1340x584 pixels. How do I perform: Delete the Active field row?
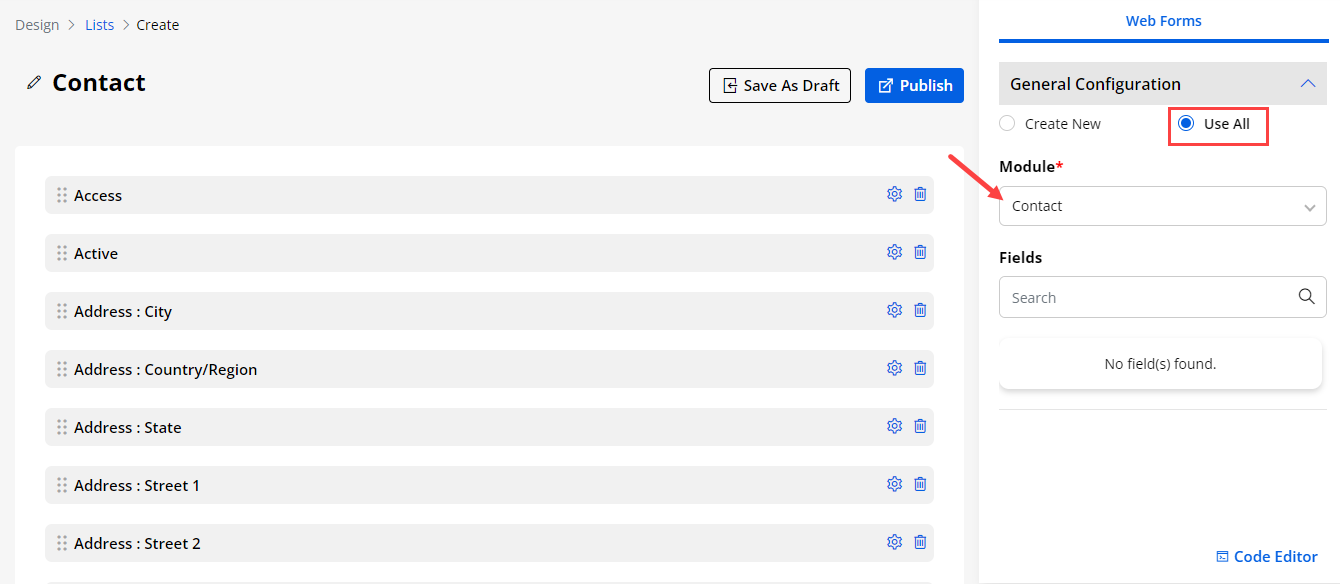[x=920, y=253]
